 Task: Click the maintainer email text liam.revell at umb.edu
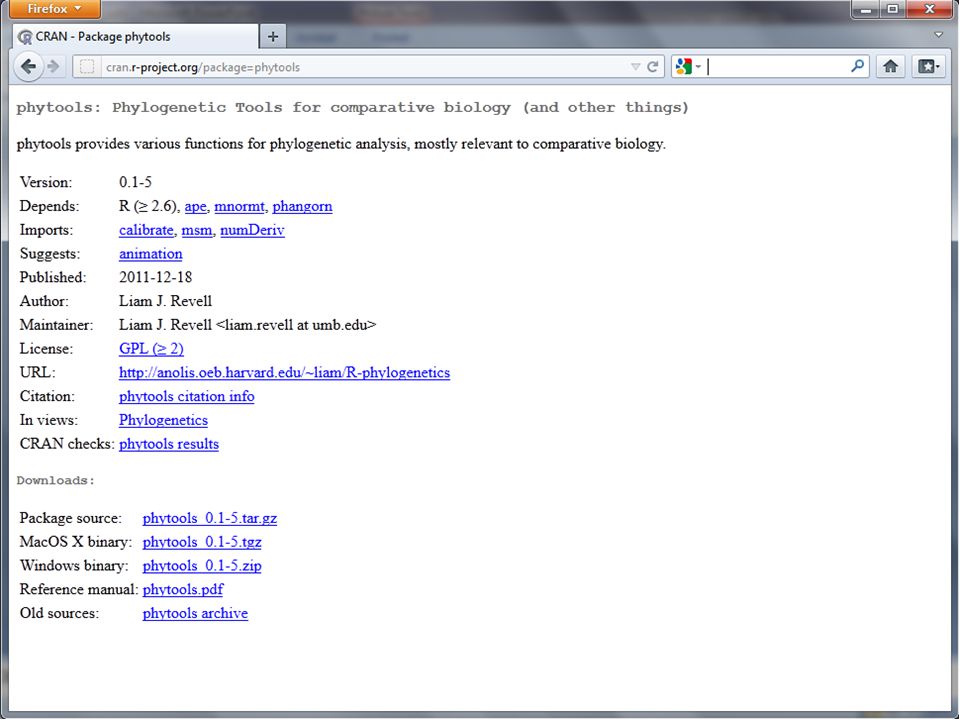[296, 325]
